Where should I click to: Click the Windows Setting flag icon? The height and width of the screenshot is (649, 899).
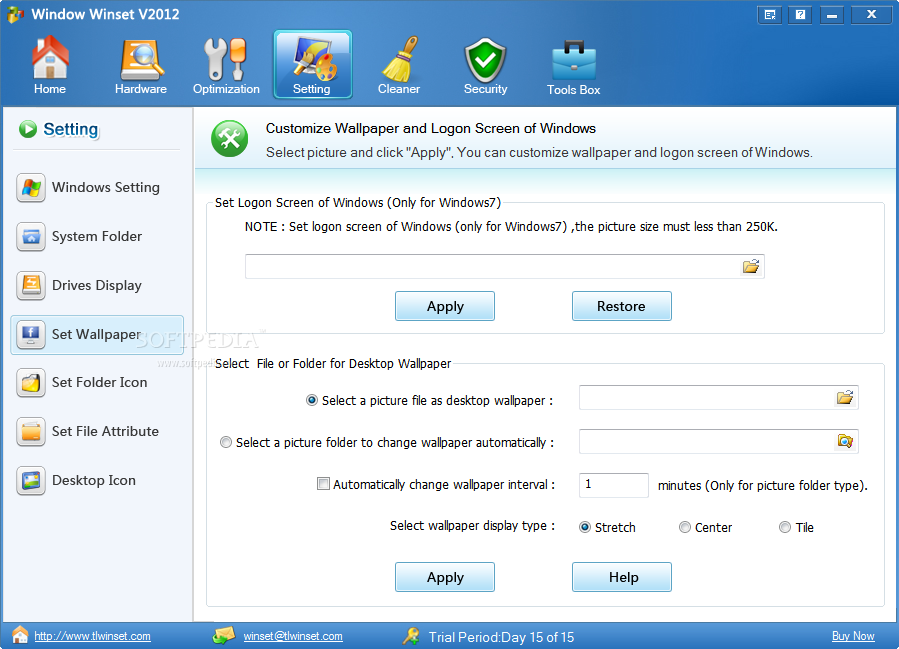click(31, 187)
